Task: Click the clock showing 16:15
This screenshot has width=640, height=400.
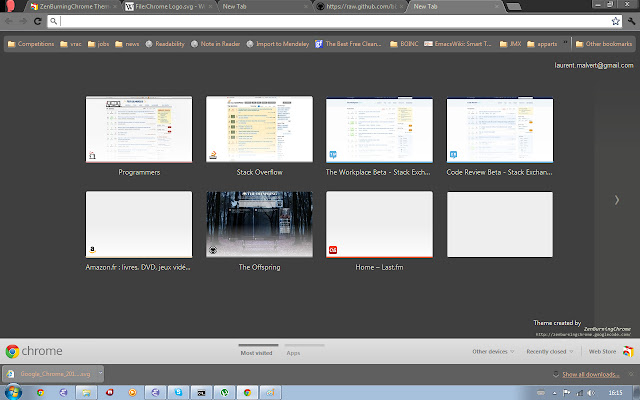Action: pos(616,393)
